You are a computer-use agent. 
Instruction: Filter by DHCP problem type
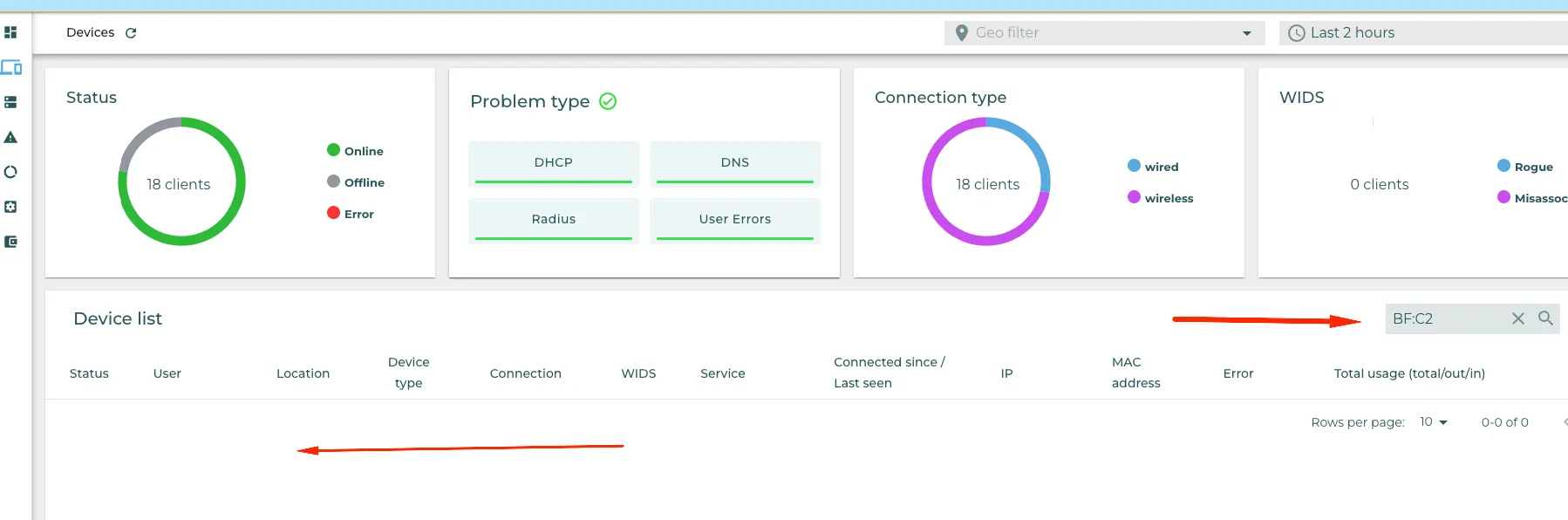pyautogui.click(x=554, y=163)
